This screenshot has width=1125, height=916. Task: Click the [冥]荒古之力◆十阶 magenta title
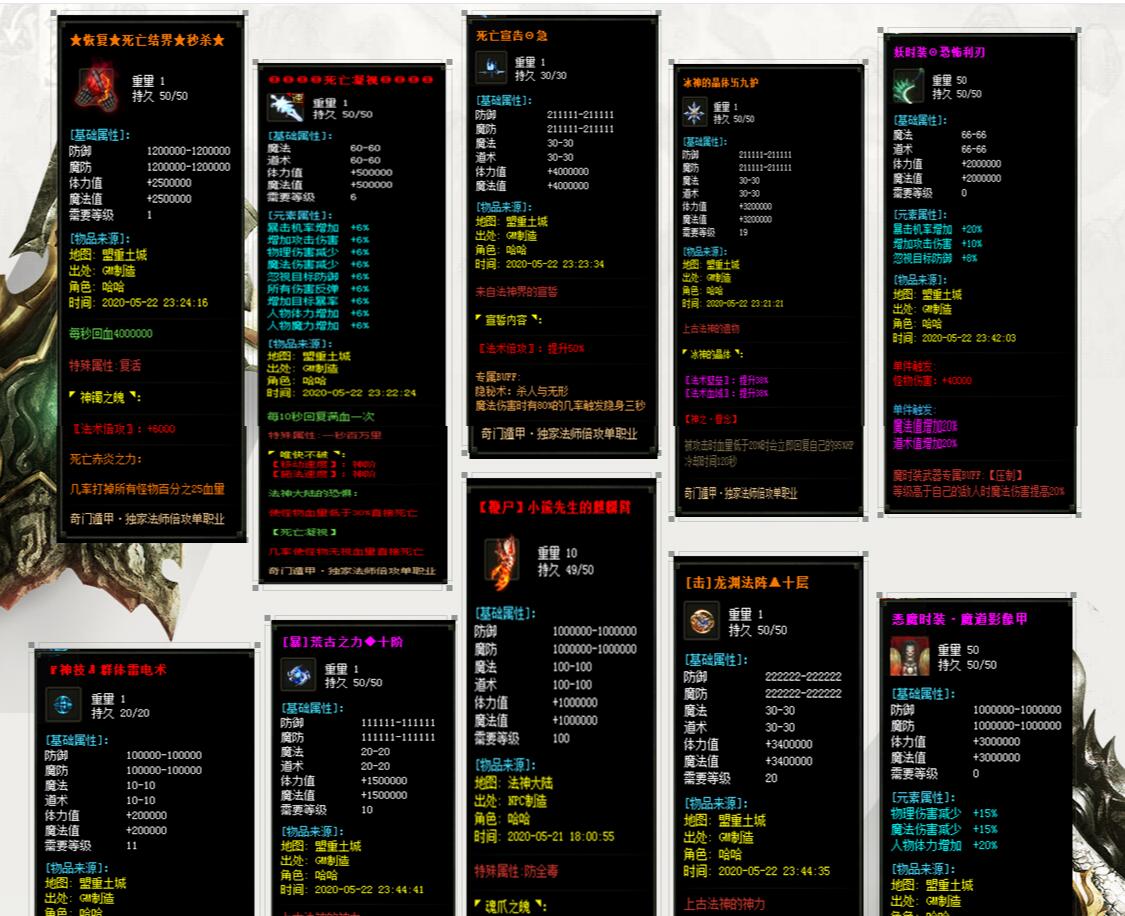point(342,641)
